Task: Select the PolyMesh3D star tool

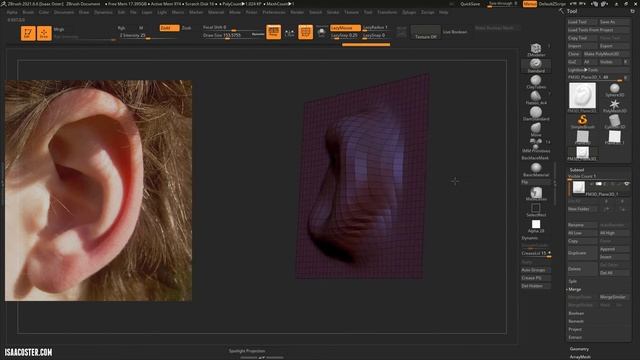Action: click(615, 106)
